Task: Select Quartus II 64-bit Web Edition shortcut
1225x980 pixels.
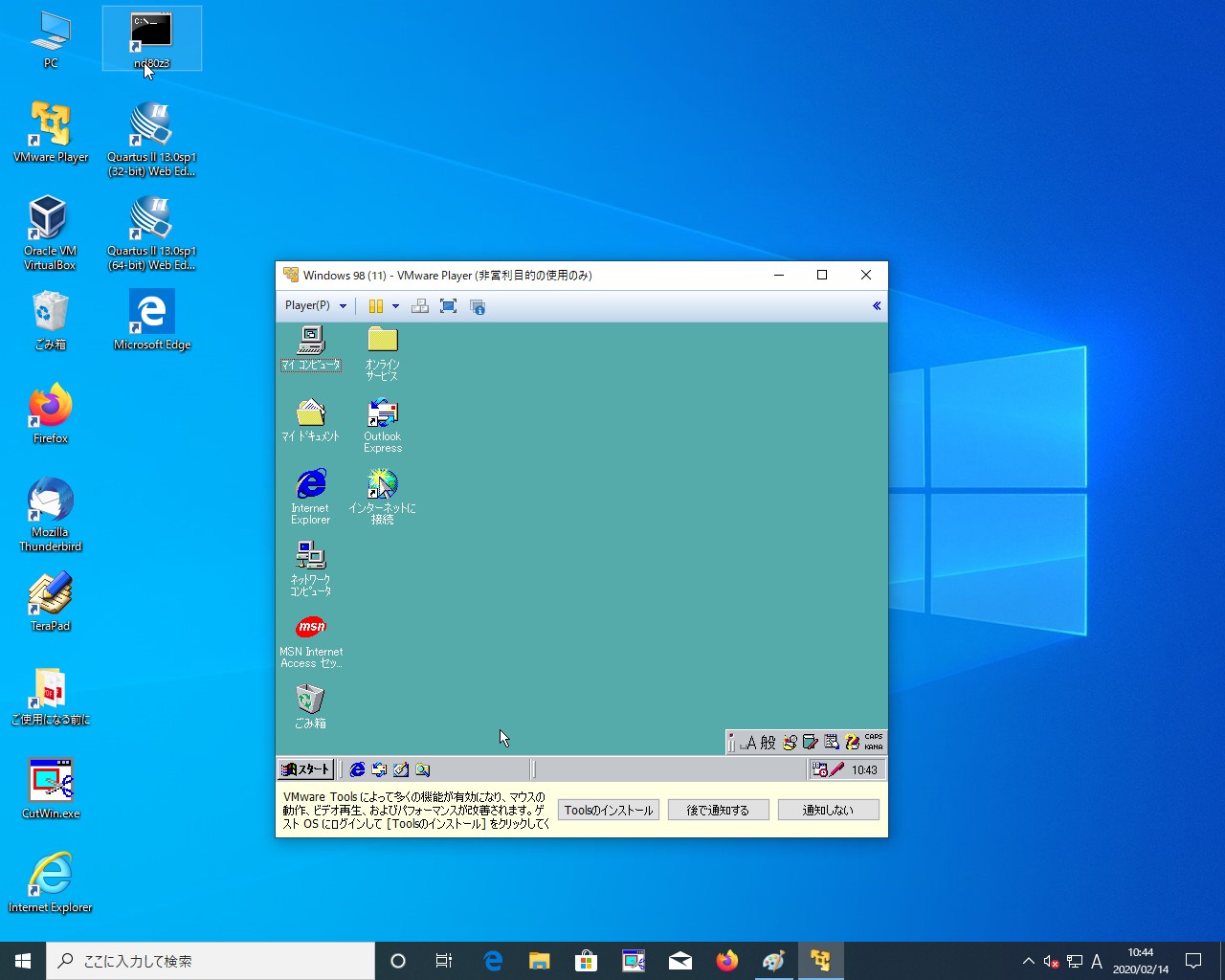Action: 151,234
